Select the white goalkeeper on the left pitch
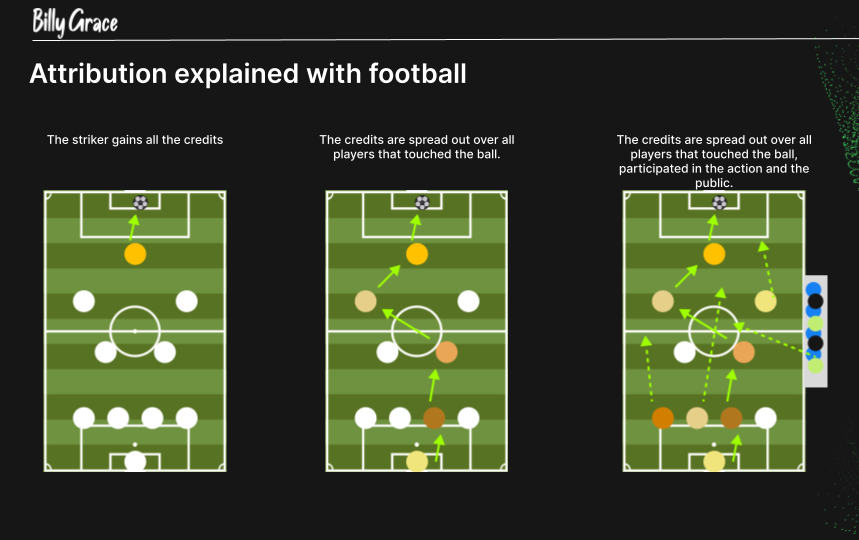Viewport: 859px width, 540px height. (135, 461)
